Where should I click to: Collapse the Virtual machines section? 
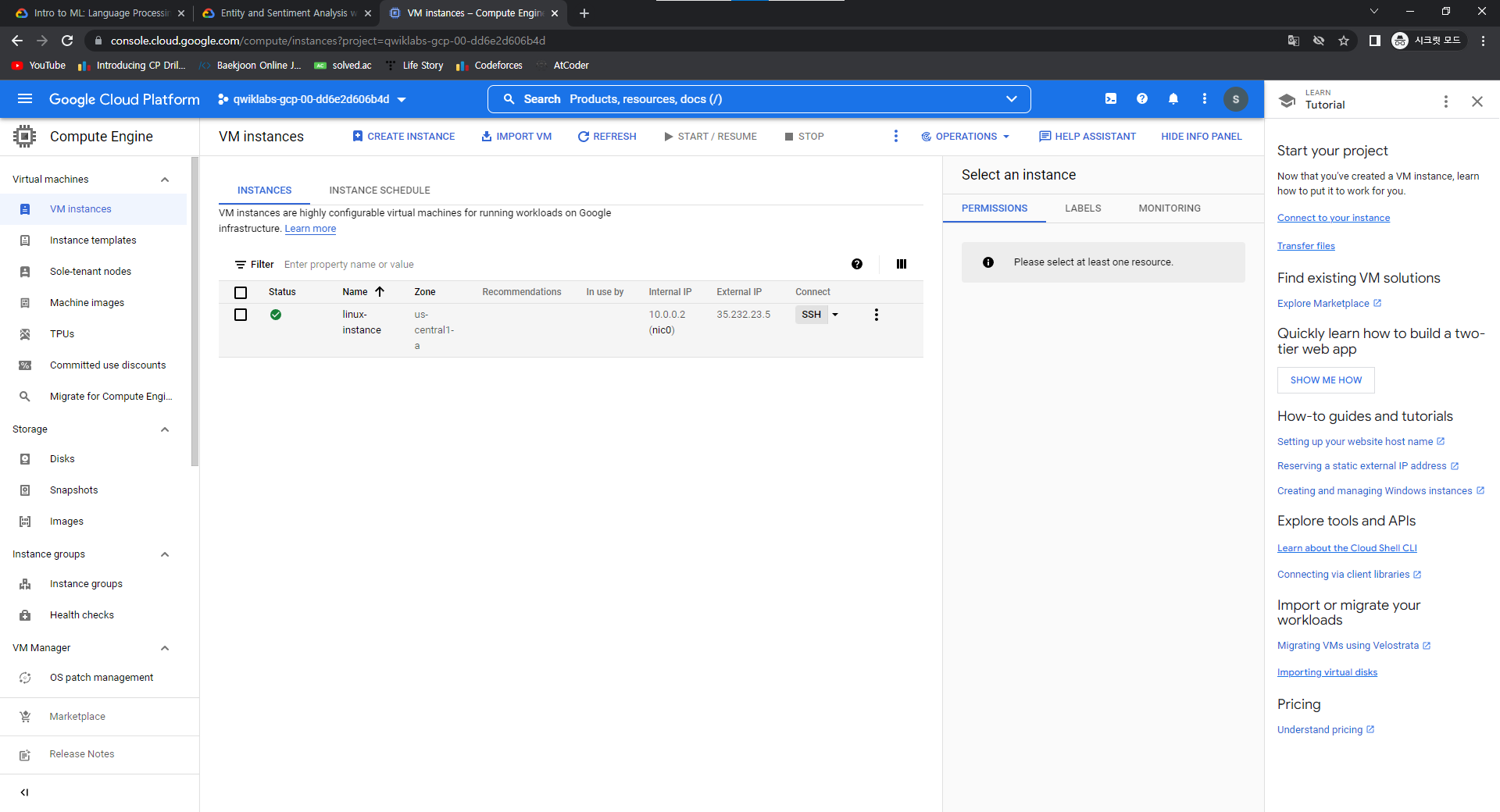click(x=165, y=179)
